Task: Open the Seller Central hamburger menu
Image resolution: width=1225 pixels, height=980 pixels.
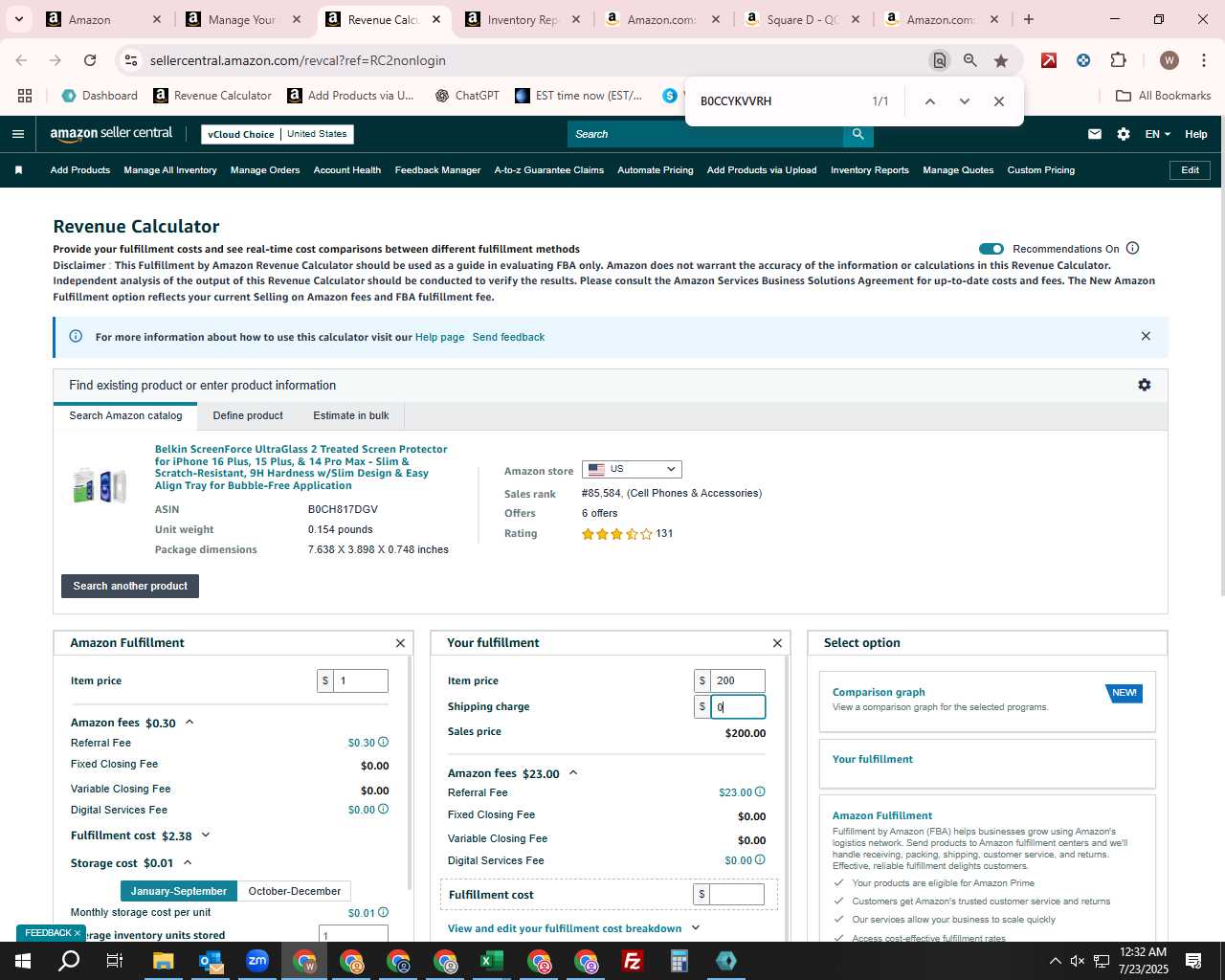Action: tap(18, 134)
